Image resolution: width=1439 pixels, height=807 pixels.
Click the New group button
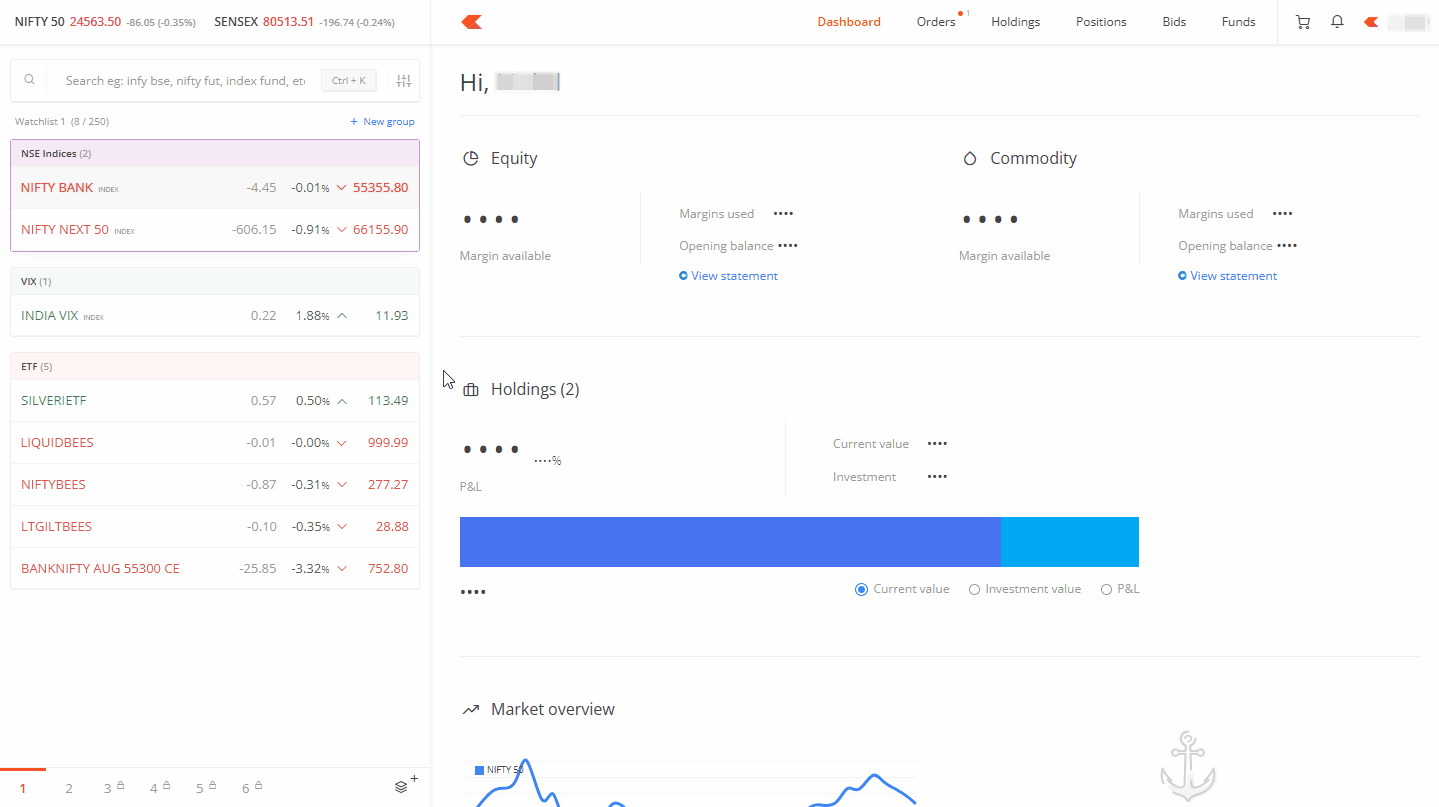coord(382,122)
